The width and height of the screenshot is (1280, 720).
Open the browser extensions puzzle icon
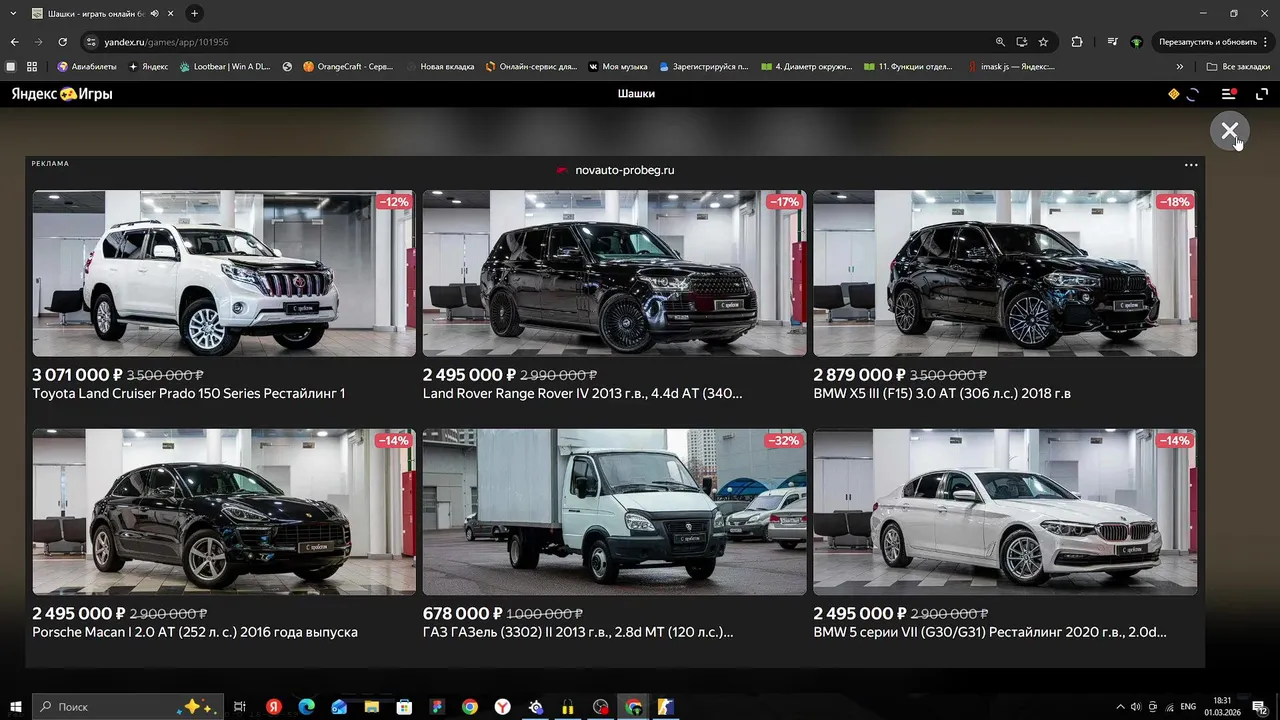pos(1076,42)
